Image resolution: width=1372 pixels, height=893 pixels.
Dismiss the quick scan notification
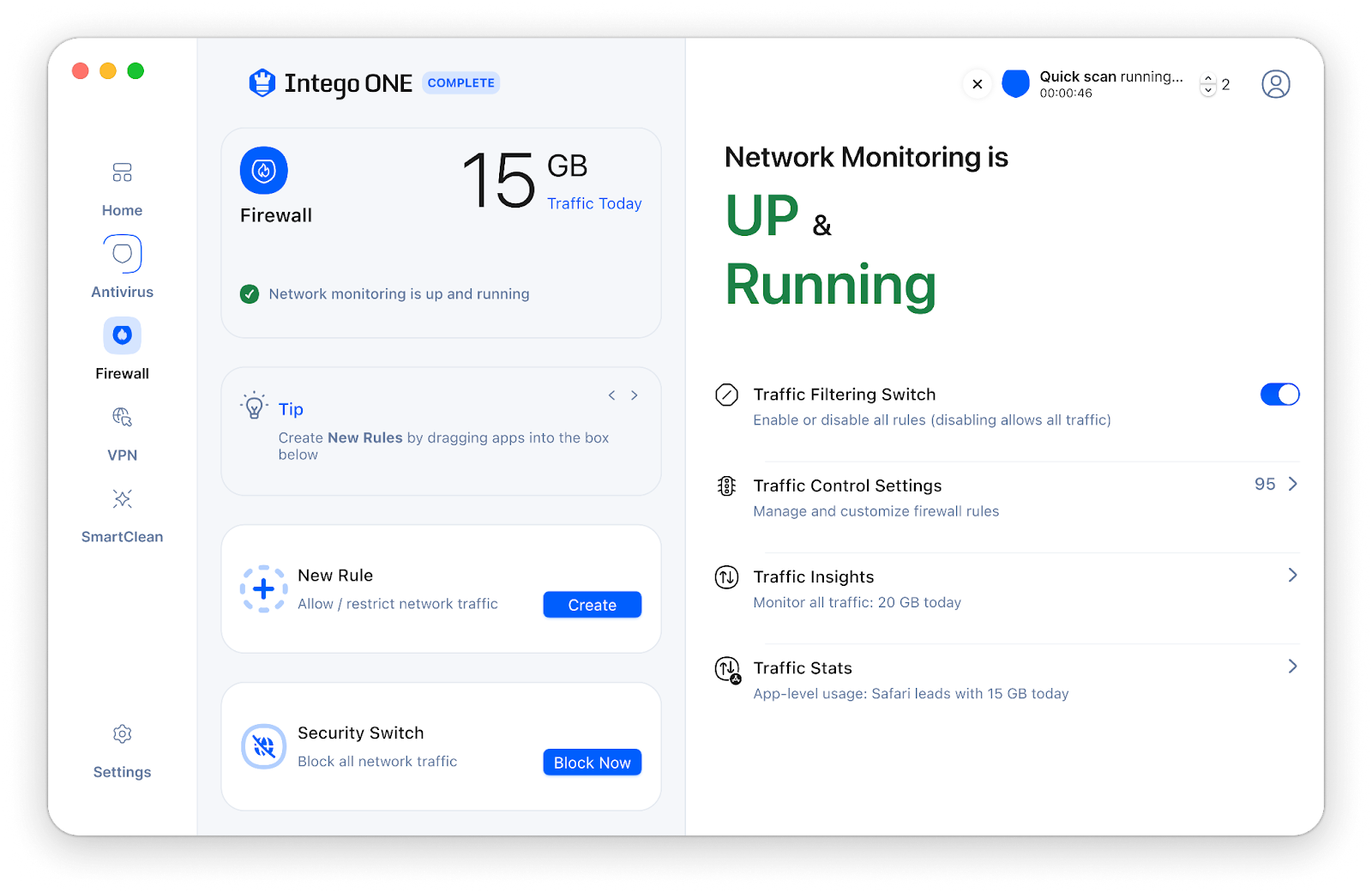point(978,84)
